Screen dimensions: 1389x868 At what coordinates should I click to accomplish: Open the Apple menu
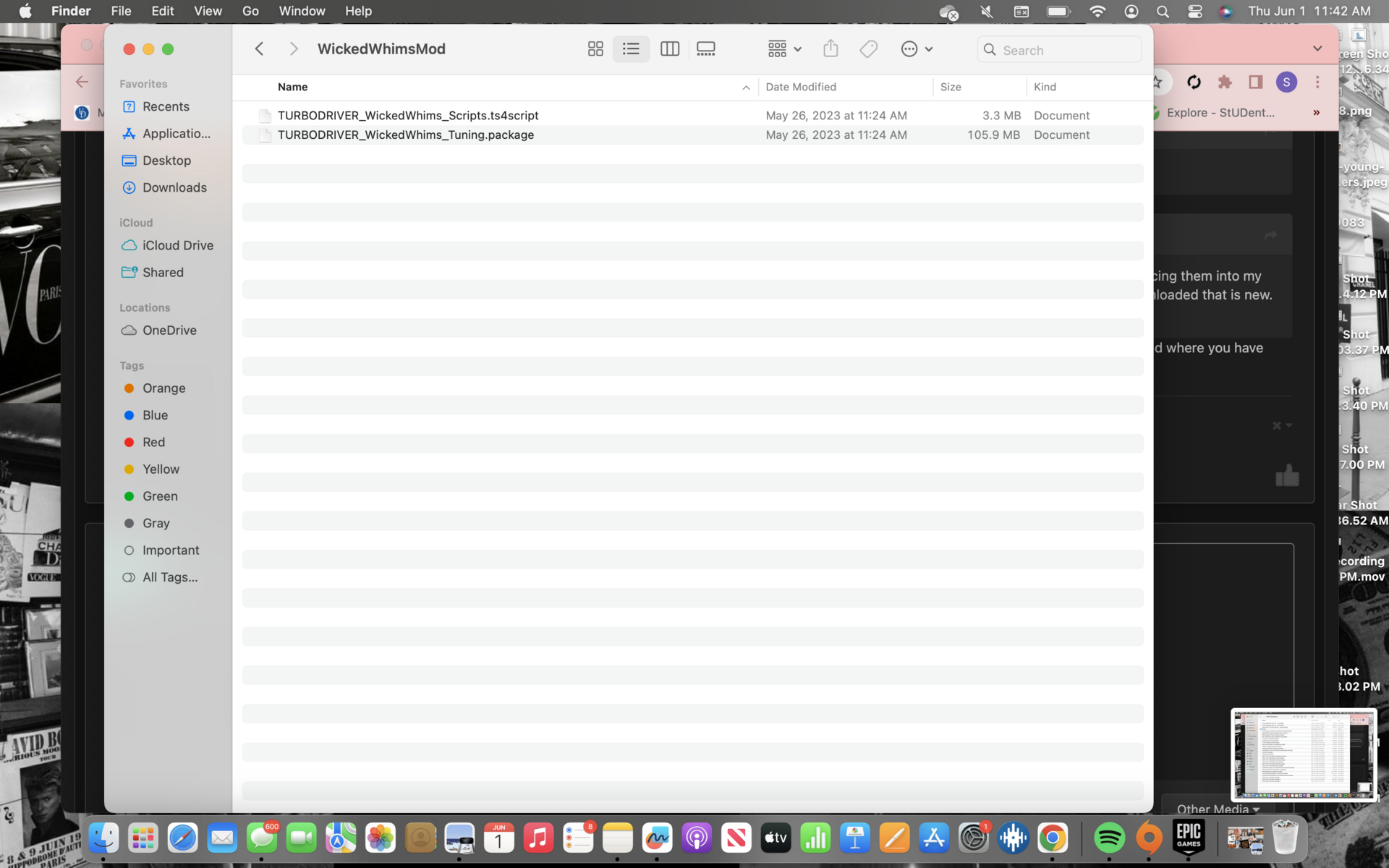point(25,11)
